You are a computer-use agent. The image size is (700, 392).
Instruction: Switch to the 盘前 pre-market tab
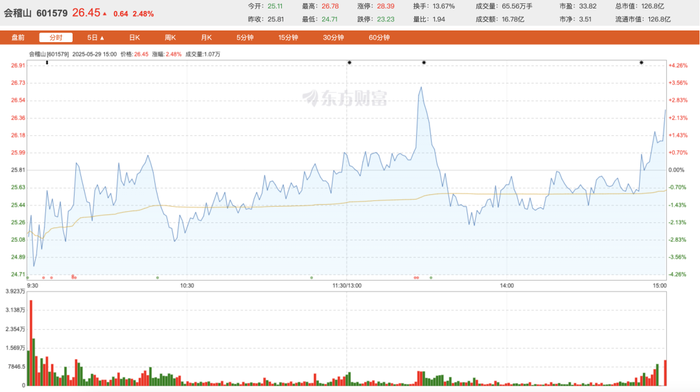pos(18,38)
